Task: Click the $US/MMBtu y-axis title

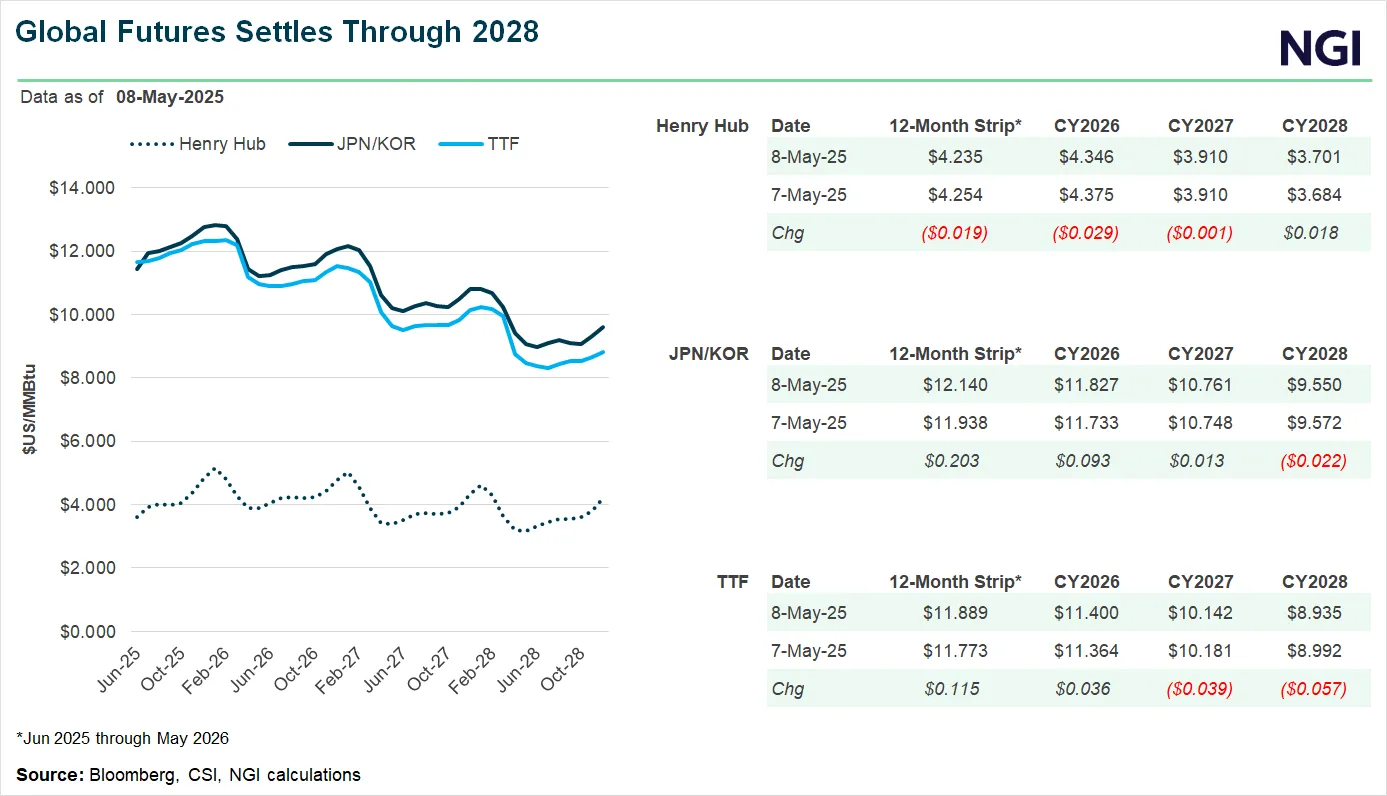Action: [30, 409]
